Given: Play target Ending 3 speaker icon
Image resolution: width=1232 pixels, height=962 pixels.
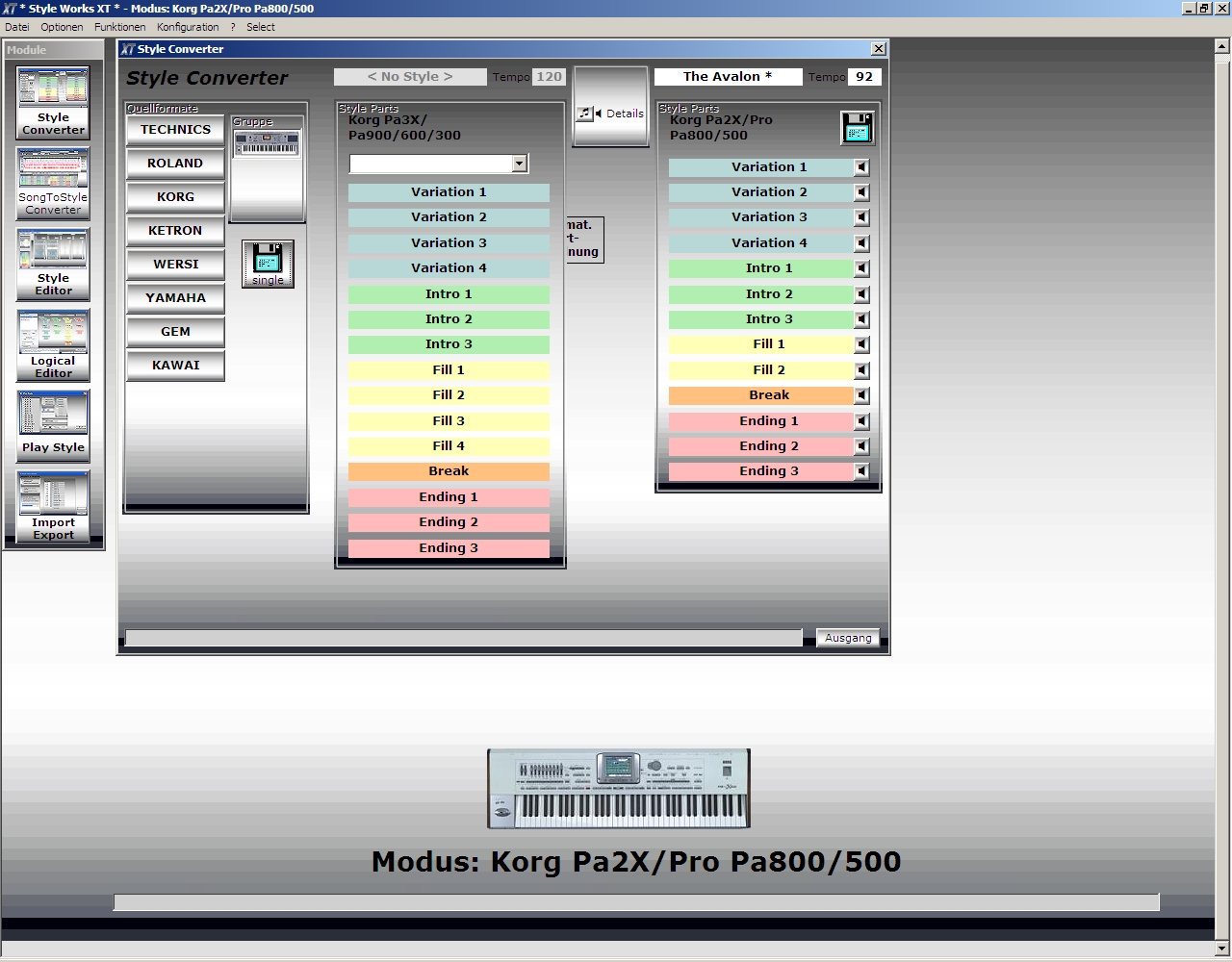Looking at the screenshot, I should click(x=861, y=471).
